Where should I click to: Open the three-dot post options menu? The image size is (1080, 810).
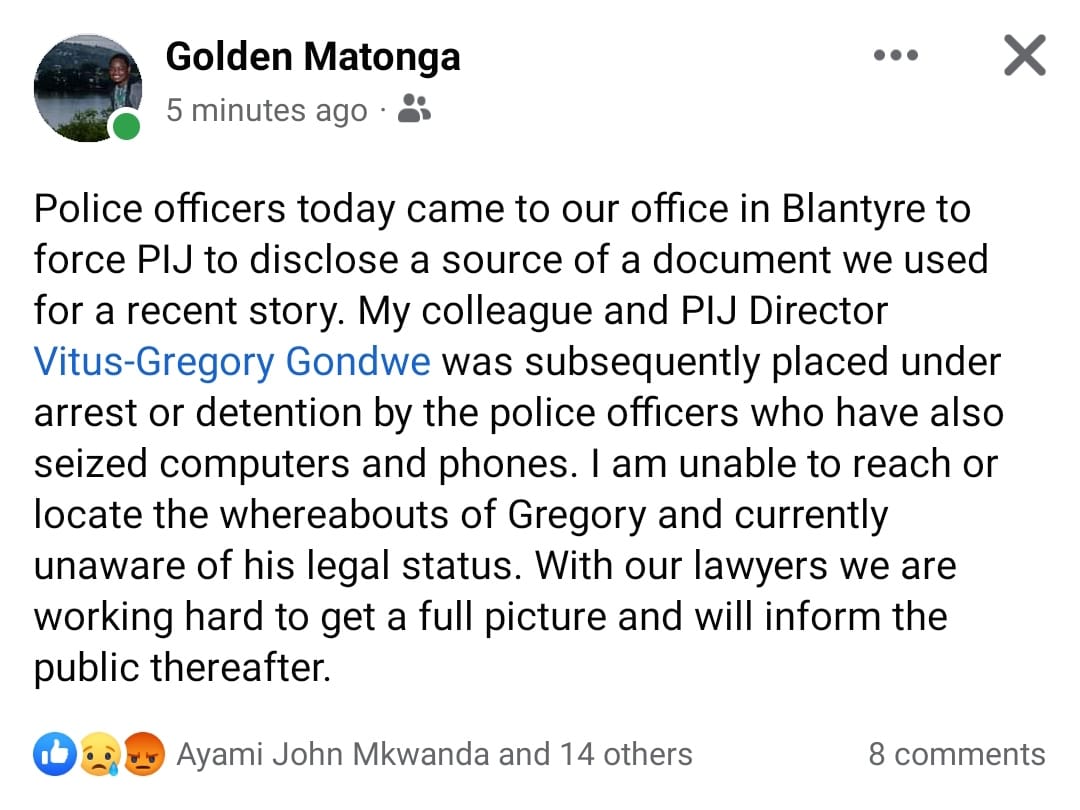(x=896, y=56)
